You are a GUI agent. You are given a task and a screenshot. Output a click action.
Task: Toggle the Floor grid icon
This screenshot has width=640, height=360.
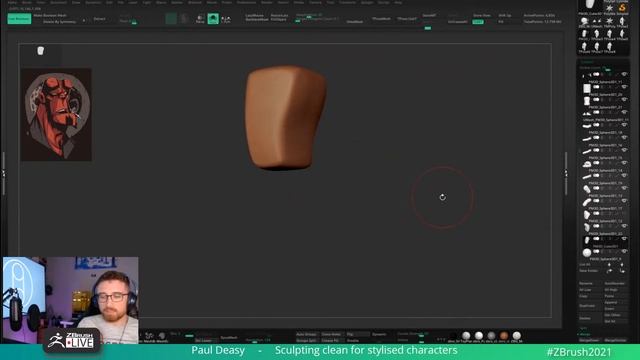tap(200, 19)
